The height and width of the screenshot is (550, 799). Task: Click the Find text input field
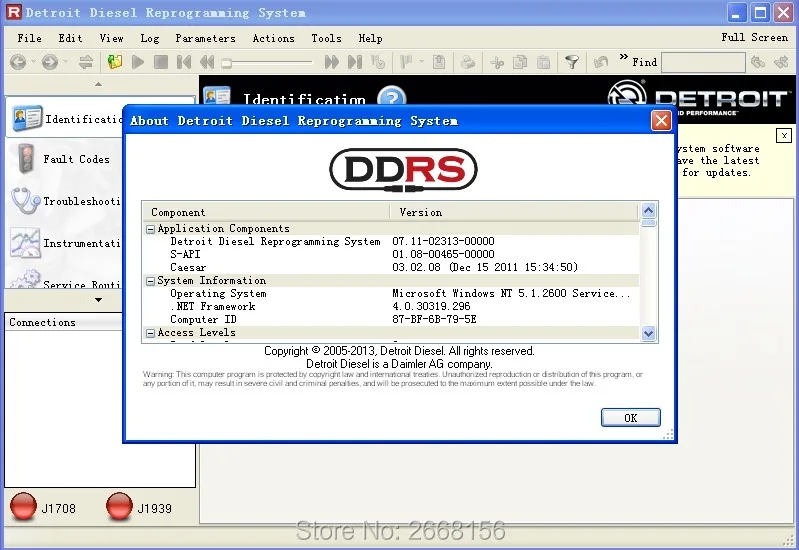[702, 62]
